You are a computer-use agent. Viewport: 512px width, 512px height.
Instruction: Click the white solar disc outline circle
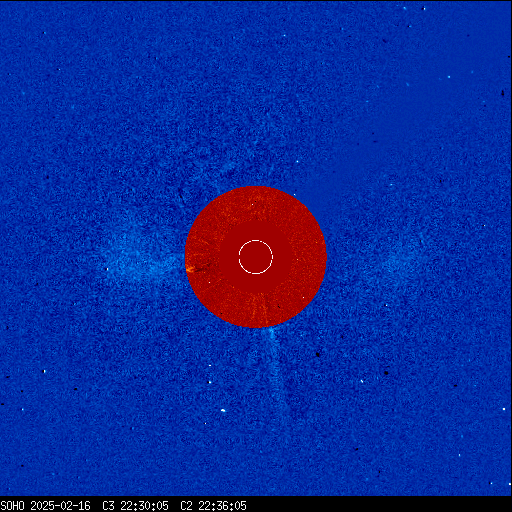tap(256, 257)
